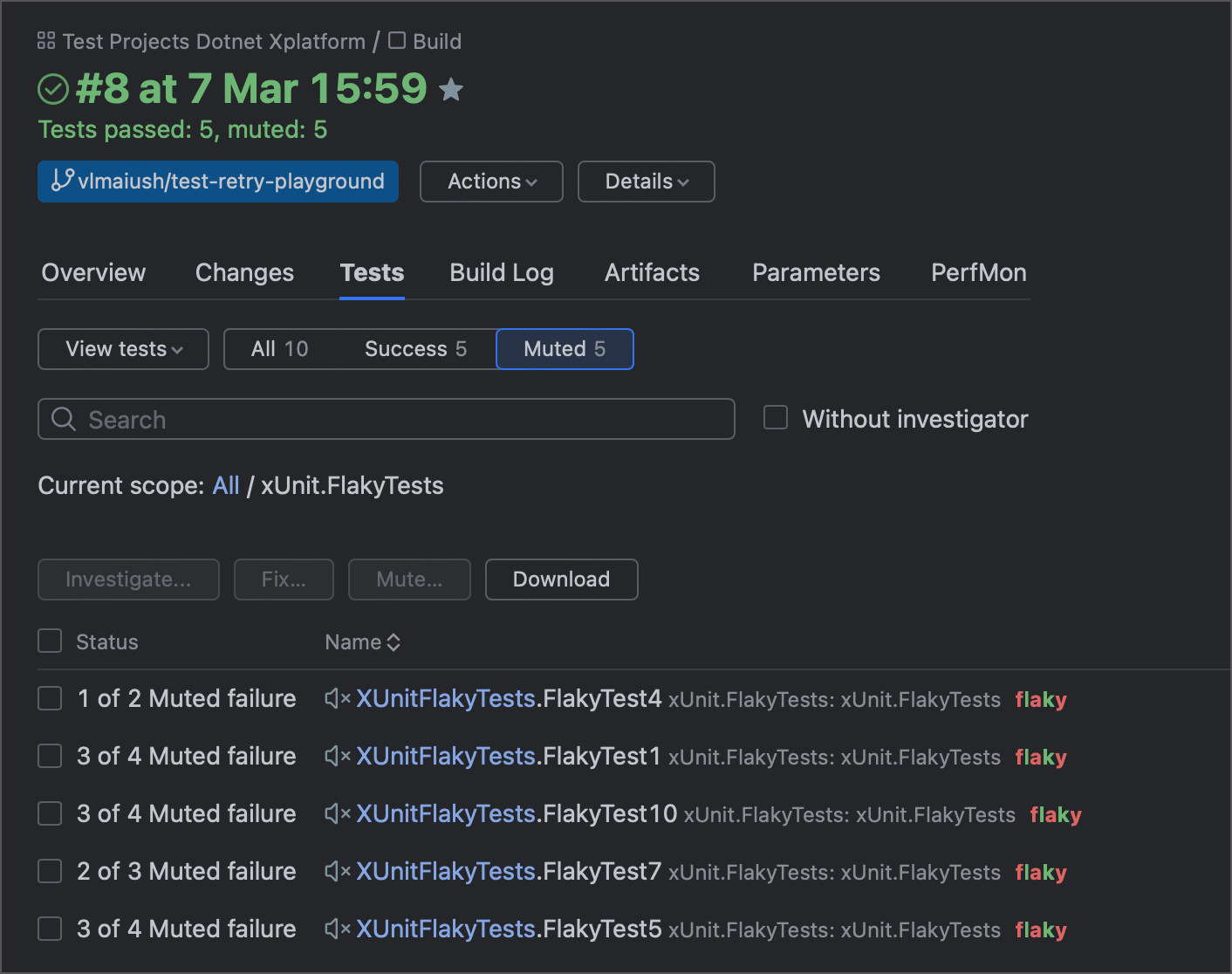Tick the select-all checkbox beside Status header
This screenshot has height=974, width=1232.
[x=50, y=641]
